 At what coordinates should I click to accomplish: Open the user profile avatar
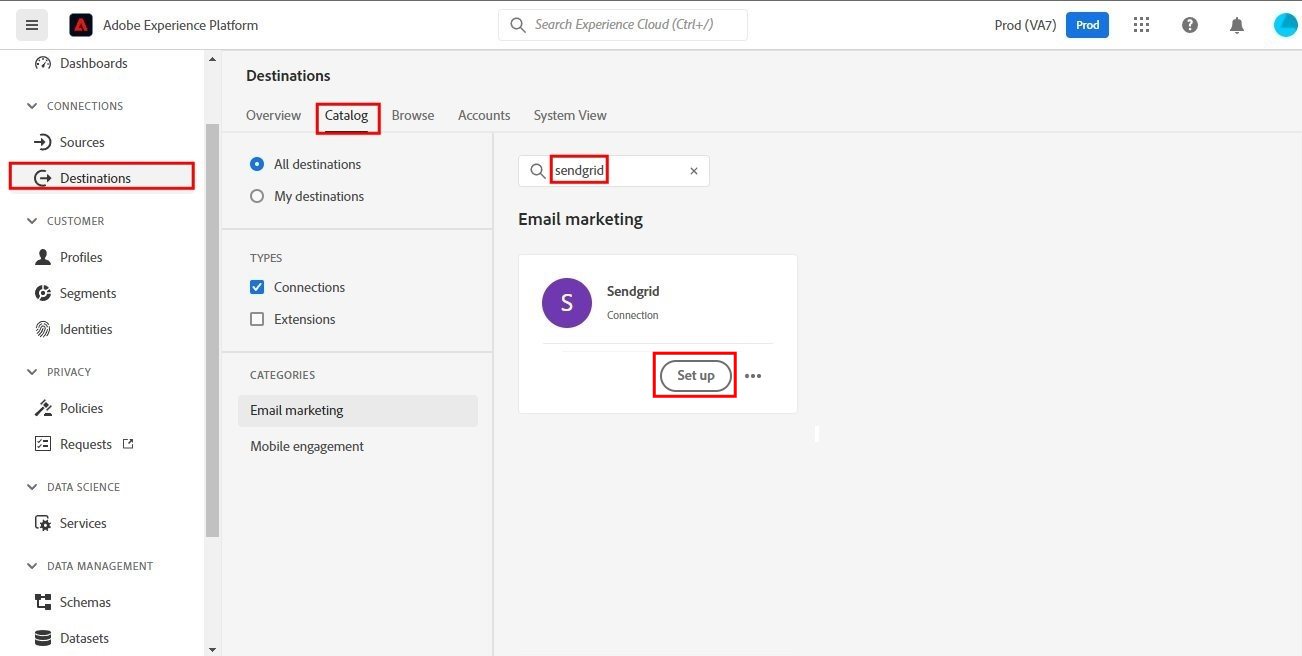[1285, 25]
